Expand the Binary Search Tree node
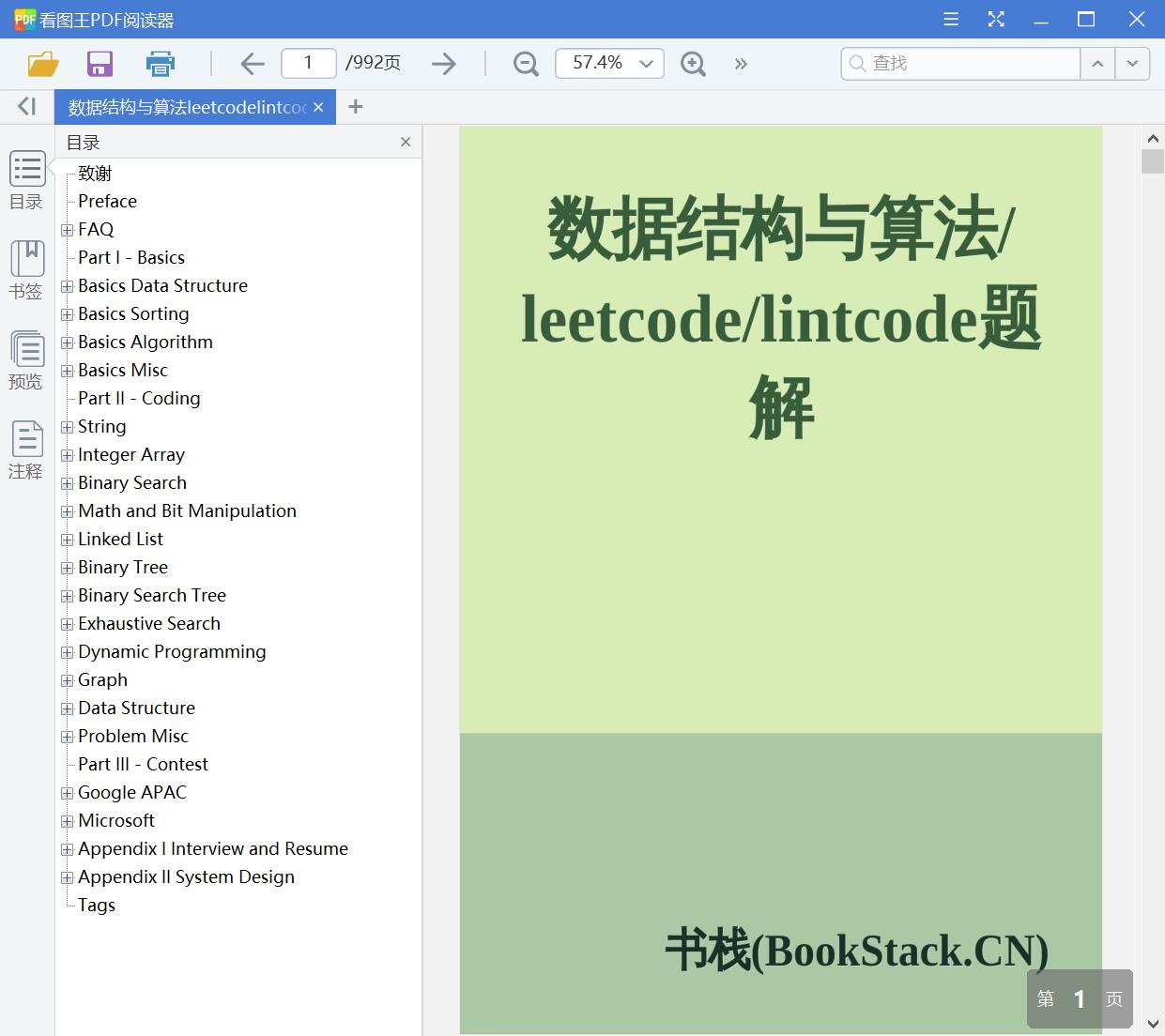The image size is (1165, 1036). [67, 596]
